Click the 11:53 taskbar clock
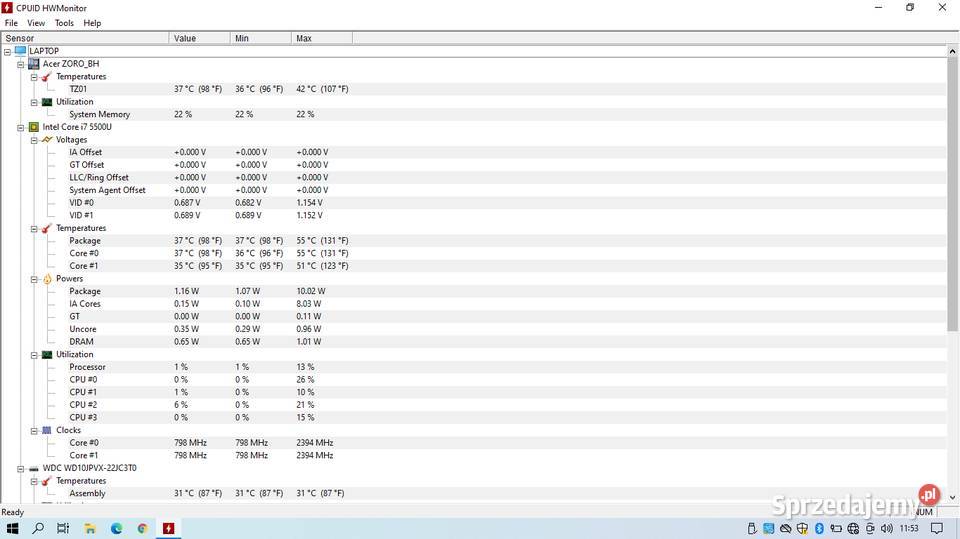Screen dimensions: 960x539 point(909,528)
